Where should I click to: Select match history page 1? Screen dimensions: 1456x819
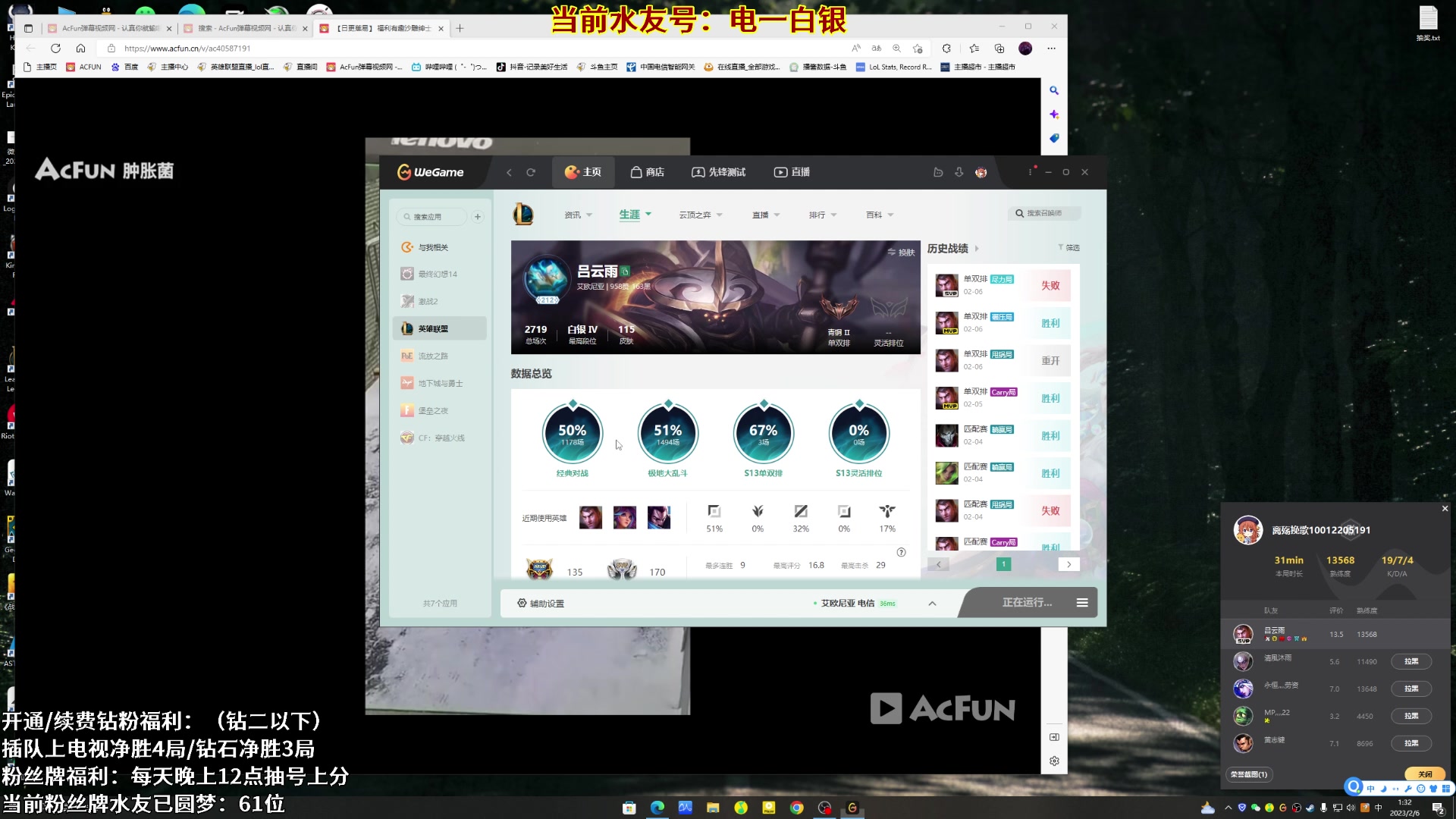[1003, 564]
